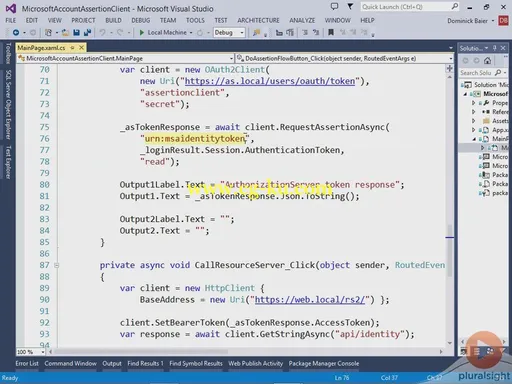Save the current file with the Save icon

point(76,33)
